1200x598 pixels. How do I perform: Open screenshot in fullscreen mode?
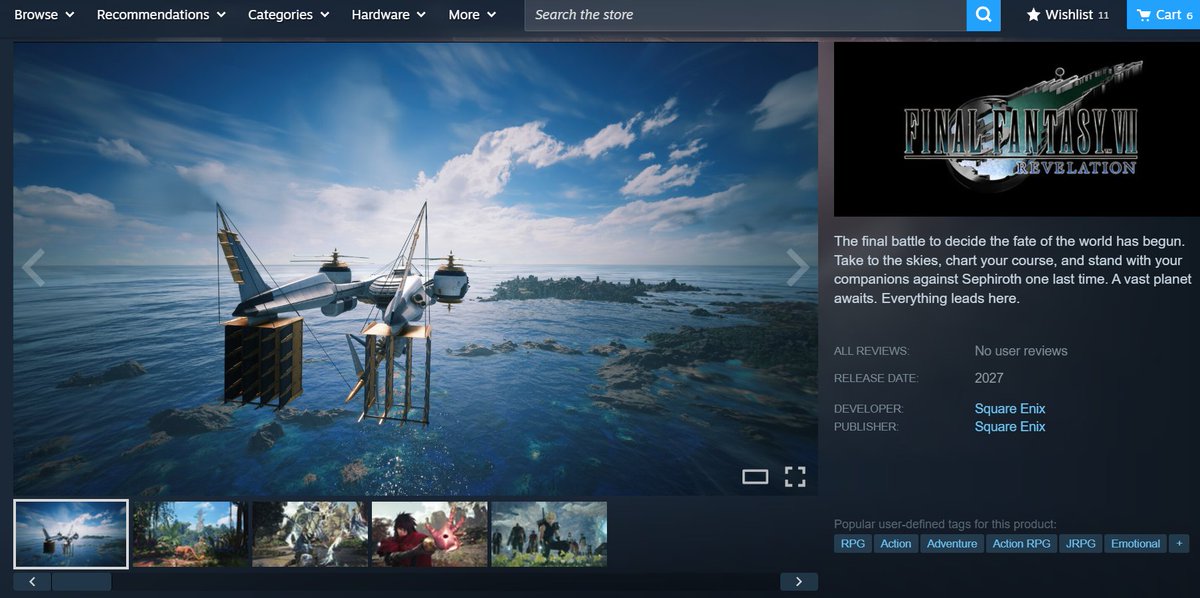pyautogui.click(x=795, y=477)
